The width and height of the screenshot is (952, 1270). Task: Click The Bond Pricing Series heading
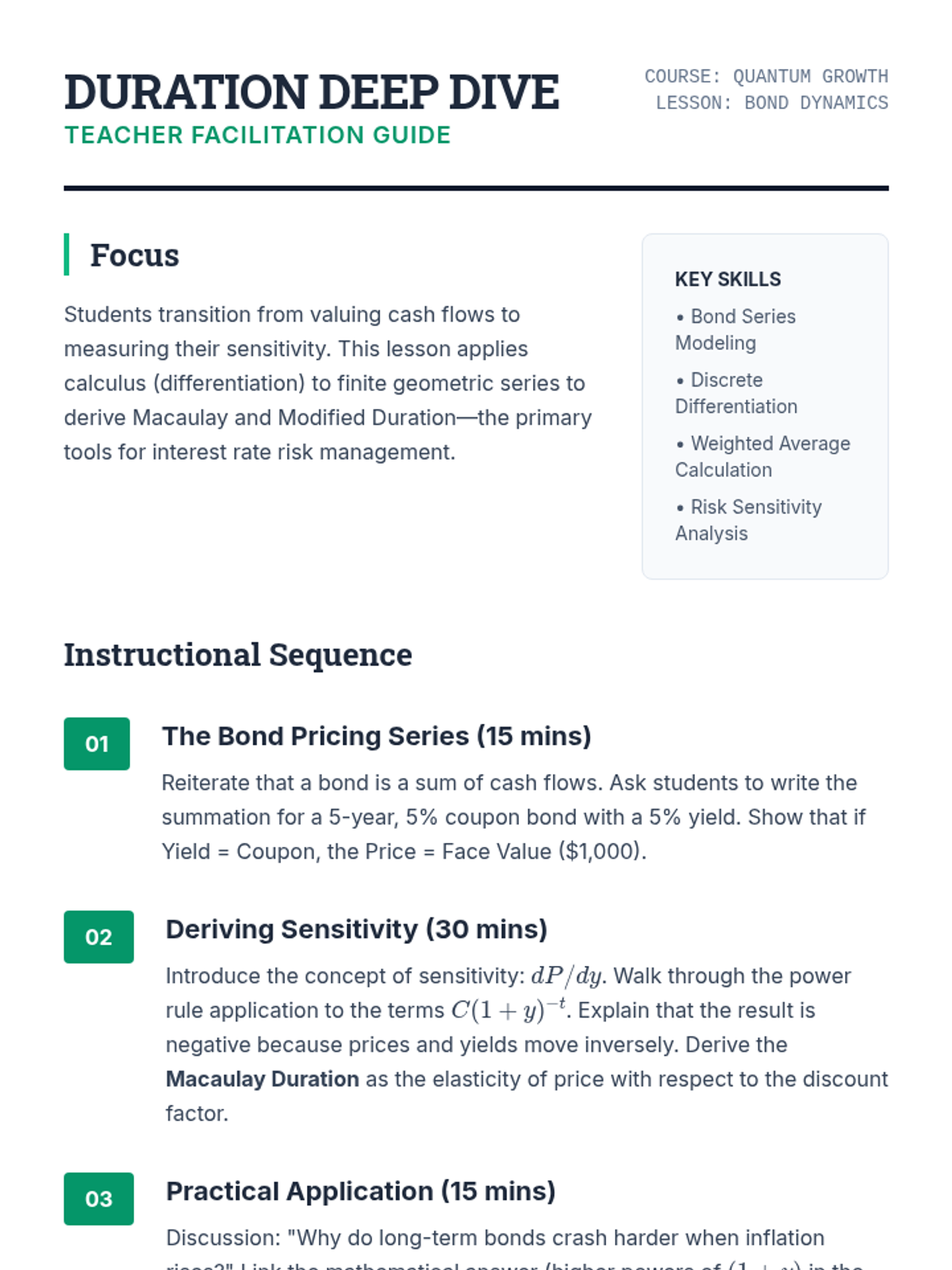click(376, 736)
